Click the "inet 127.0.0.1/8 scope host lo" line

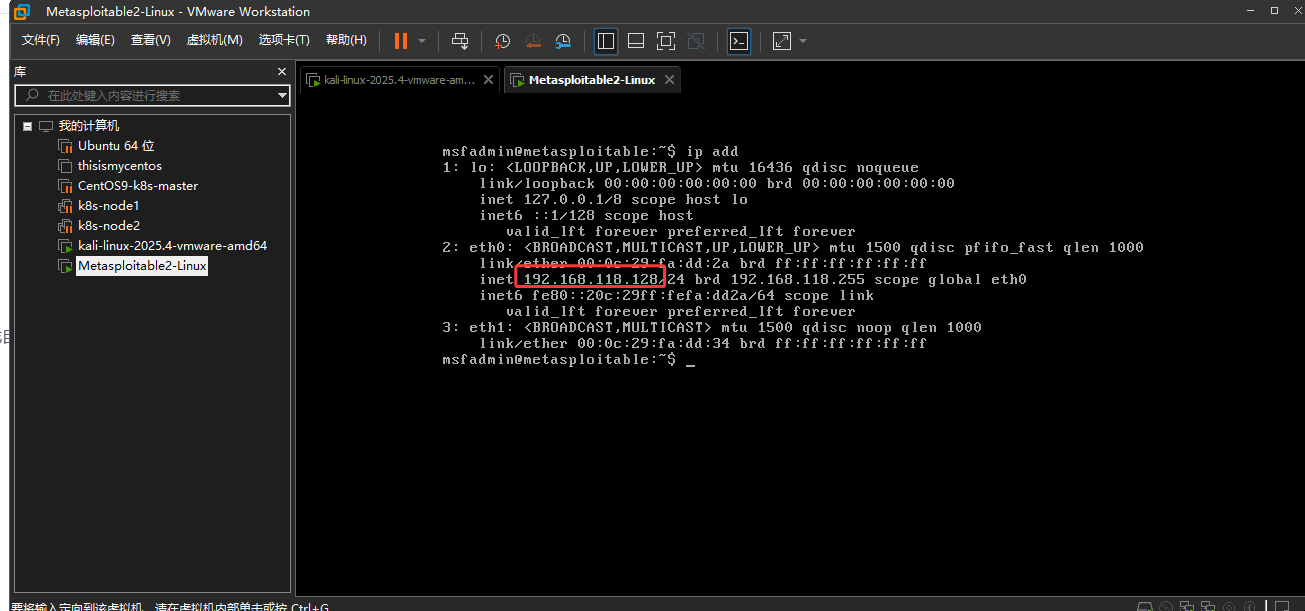click(613, 200)
